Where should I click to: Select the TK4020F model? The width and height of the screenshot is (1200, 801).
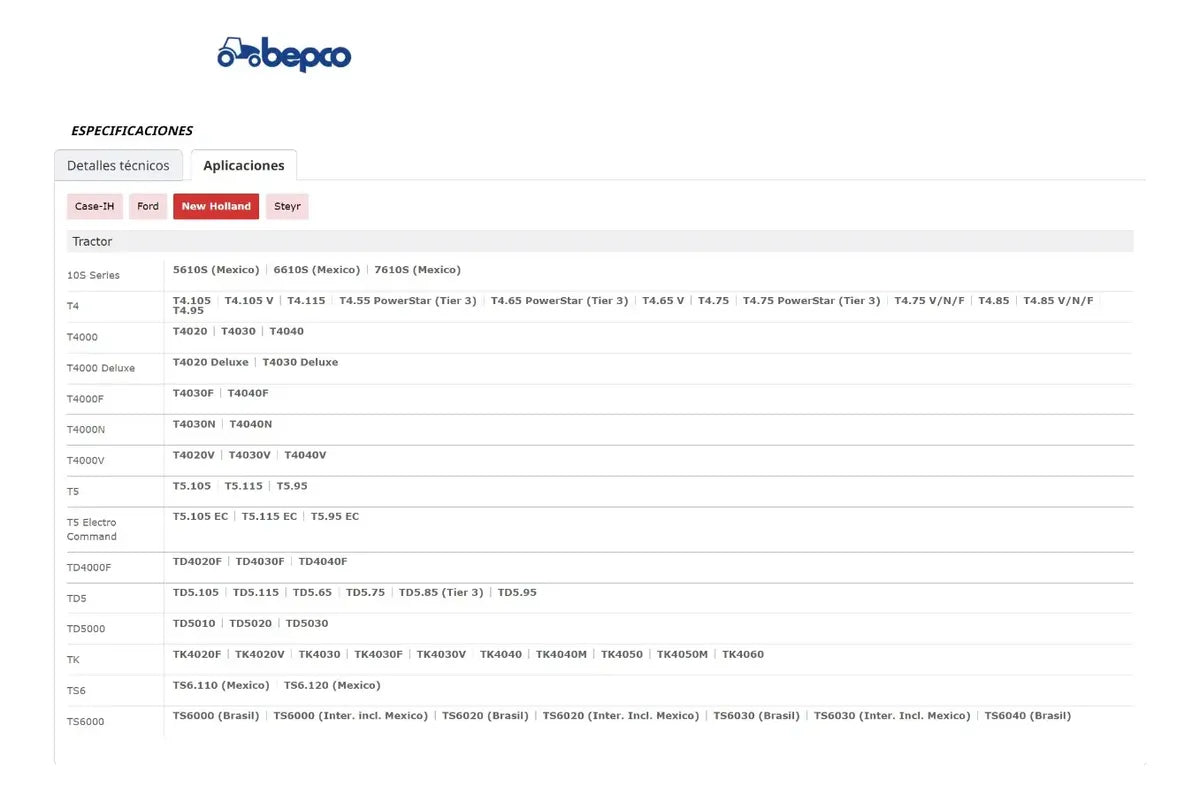tap(197, 656)
